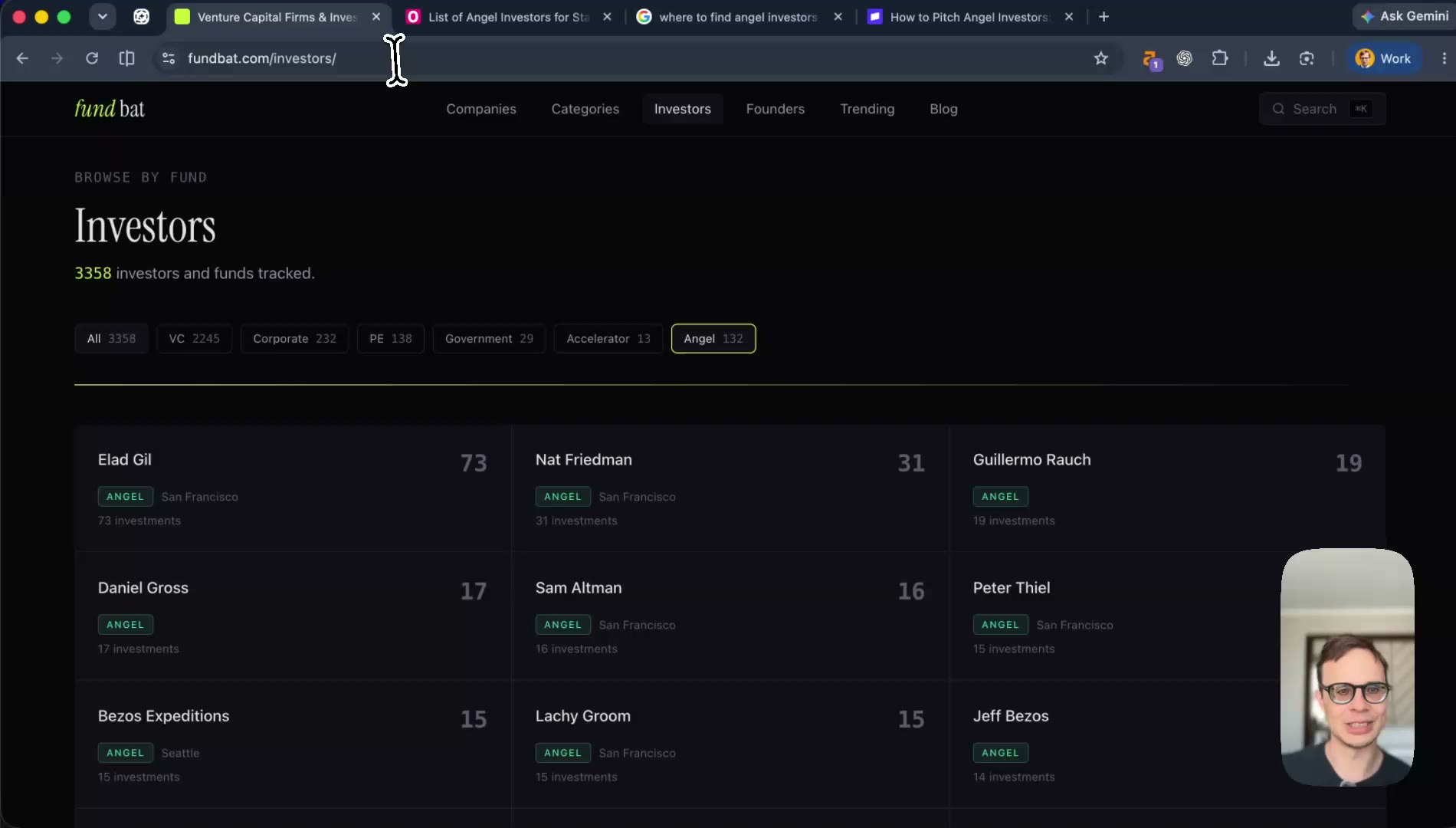Image resolution: width=1456 pixels, height=828 pixels.
Task: Open the ChatGPT extension icon
Action: pyautogui.click(x=1185, y=58)
